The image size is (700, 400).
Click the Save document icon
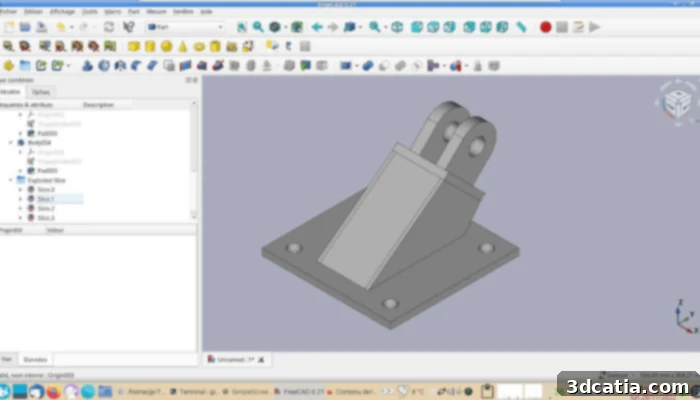42,27
